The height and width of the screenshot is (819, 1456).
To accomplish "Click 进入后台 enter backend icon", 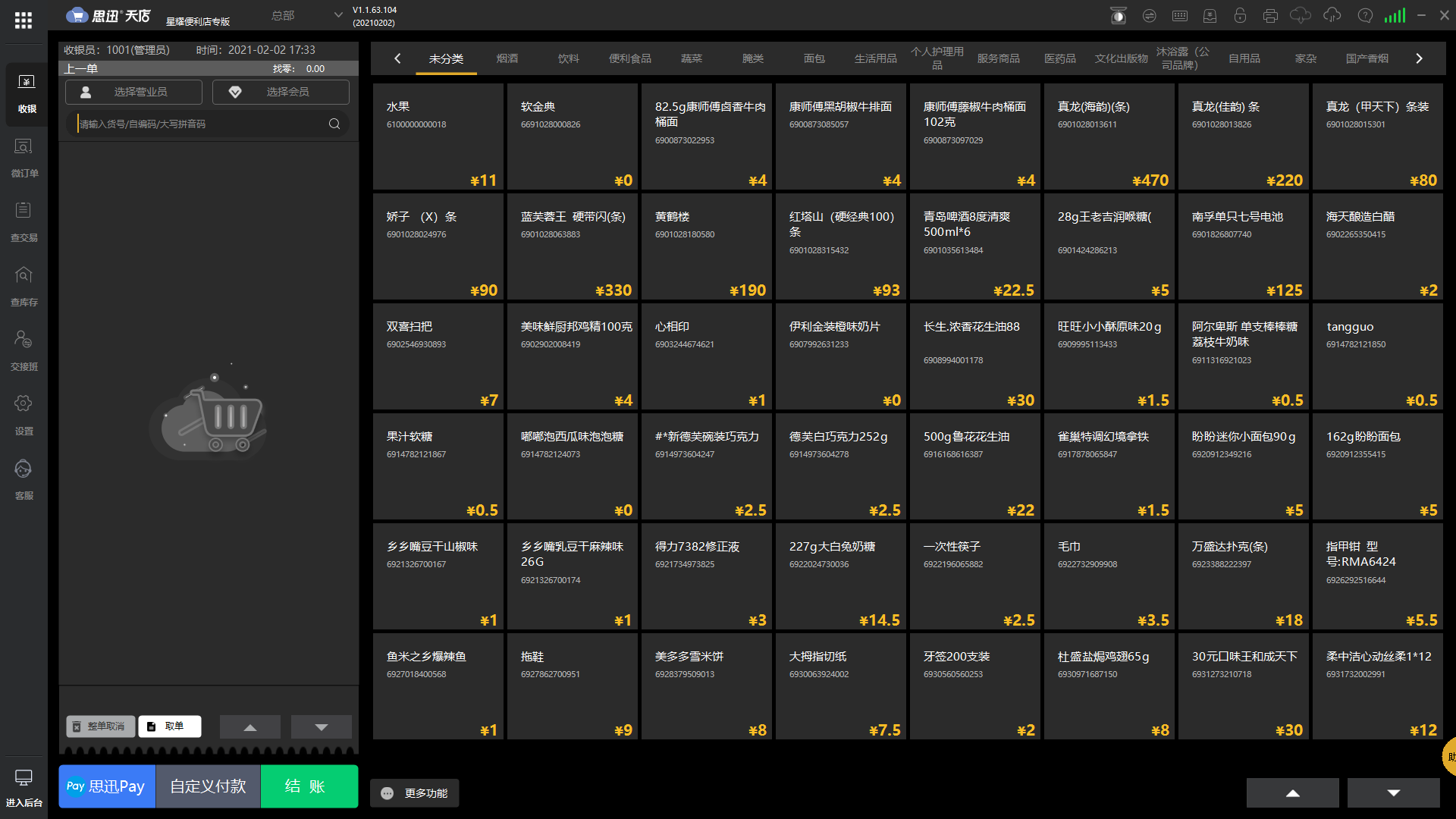I will coord(24,788).
